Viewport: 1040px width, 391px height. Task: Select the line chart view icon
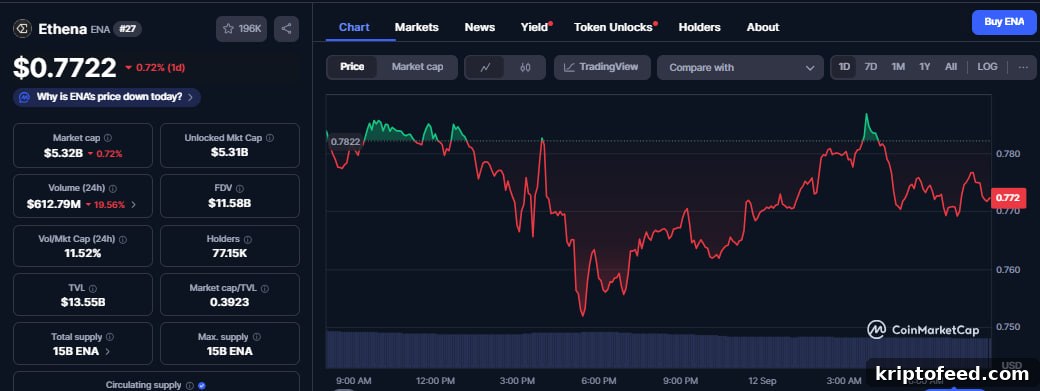click(x=485, y=67)
